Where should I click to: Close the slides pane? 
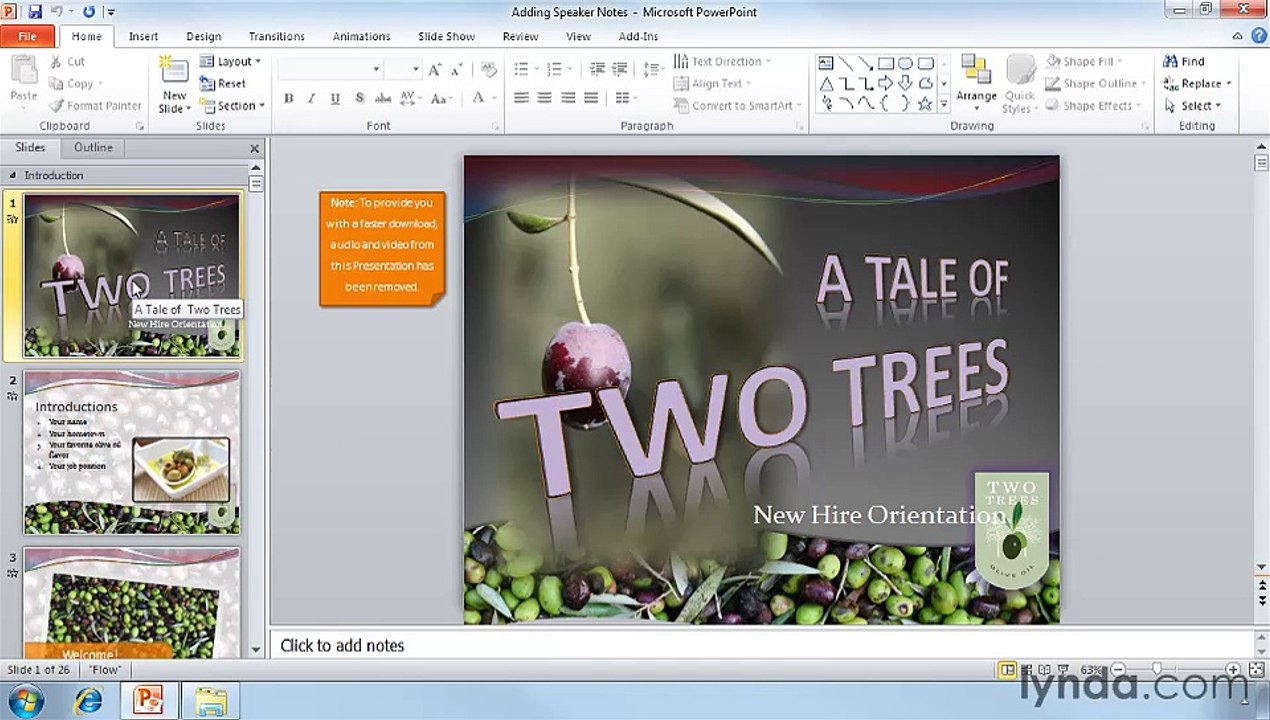click(x=254, y=148)
